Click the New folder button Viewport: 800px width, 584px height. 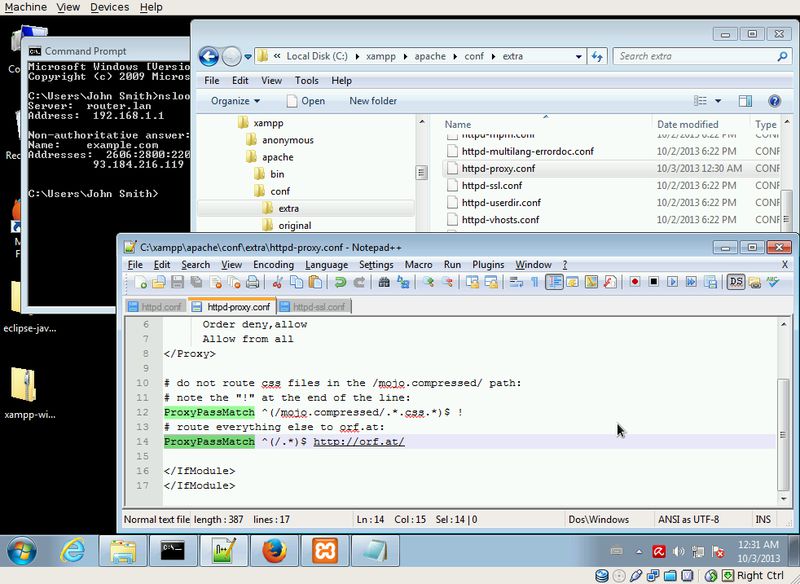tap(372, 101)
